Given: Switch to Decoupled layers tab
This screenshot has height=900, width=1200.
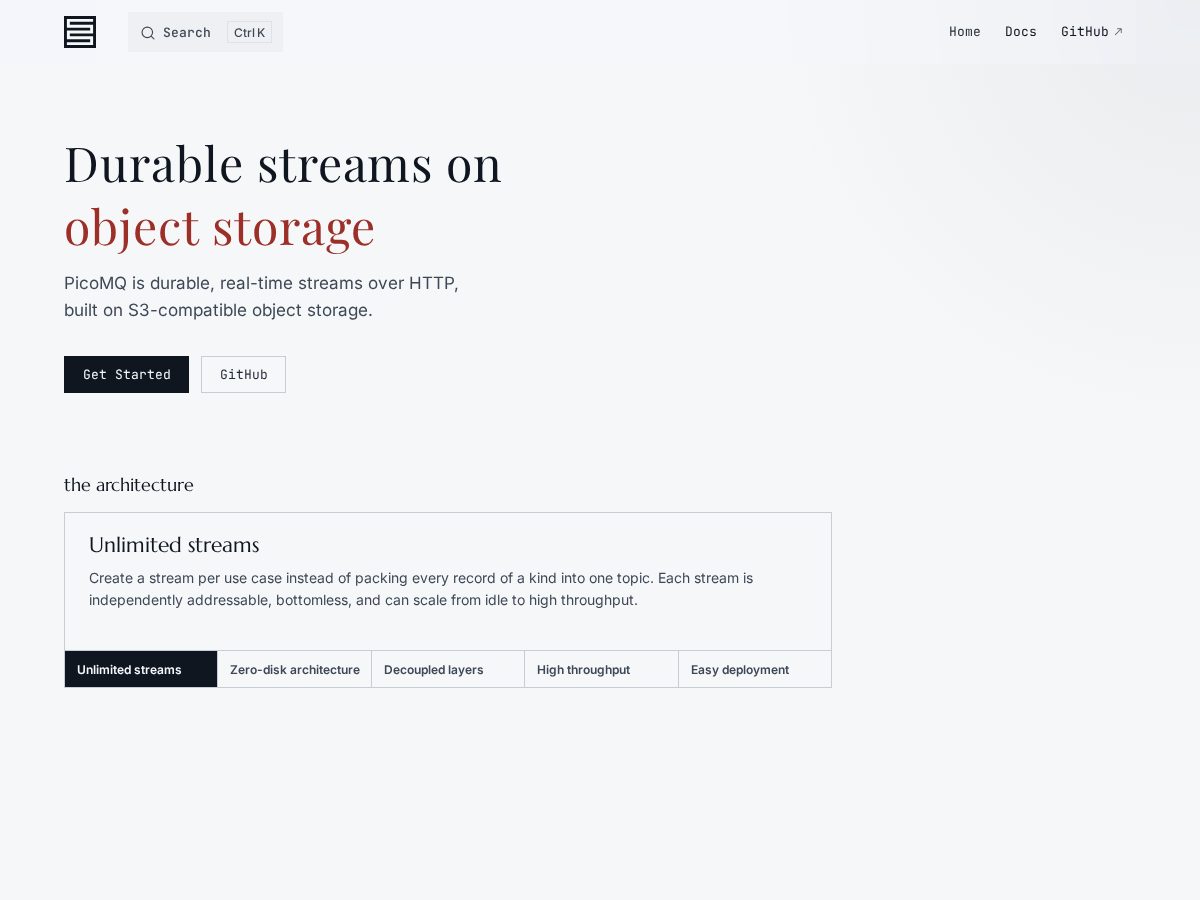Looking at the screenshot, I should (x=448, y=669).
